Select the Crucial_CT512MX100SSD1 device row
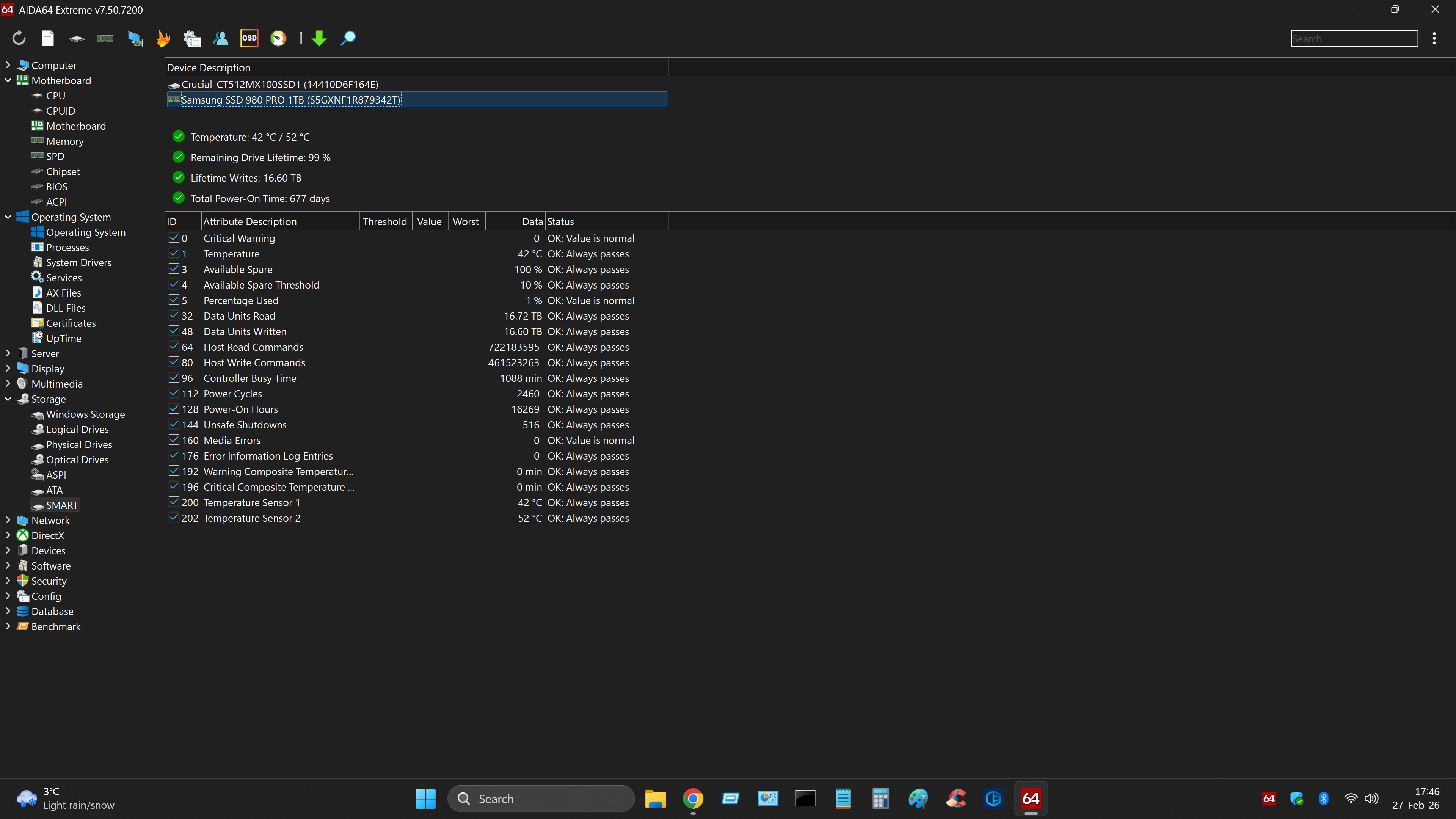Screen dimensions: 1456x819 pyautogui.click(x=279, y=84)
